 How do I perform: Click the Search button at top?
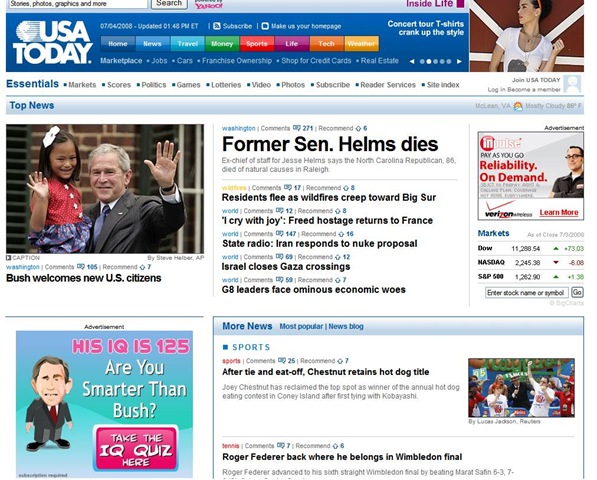pos(169,3)
